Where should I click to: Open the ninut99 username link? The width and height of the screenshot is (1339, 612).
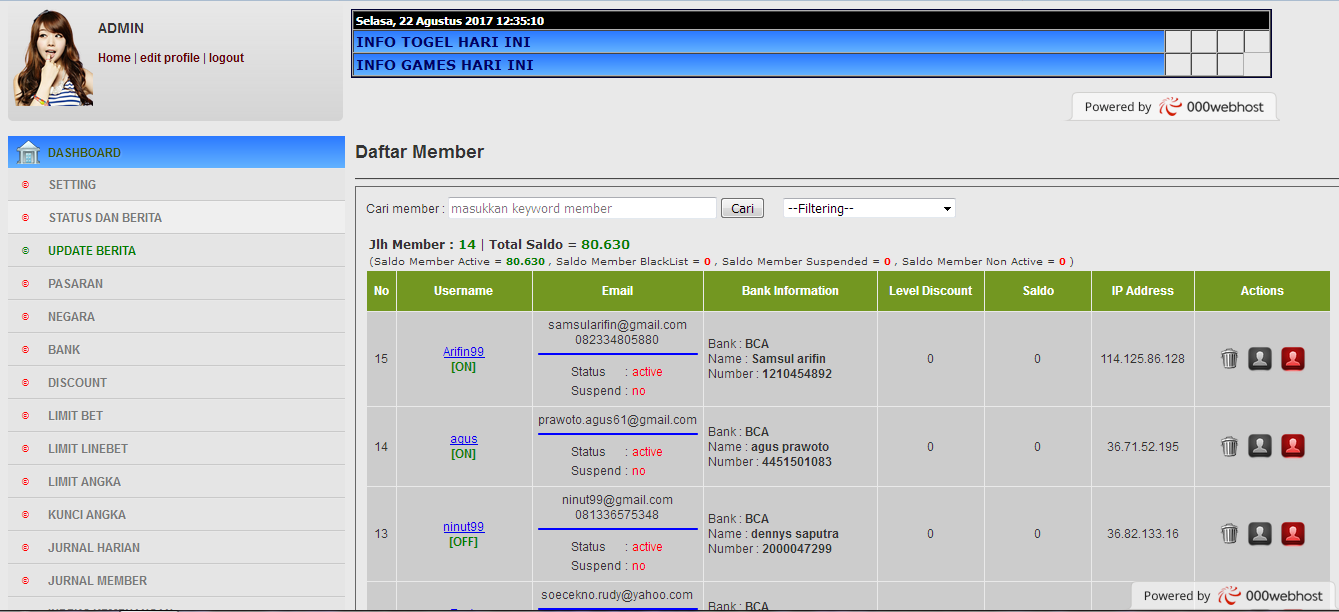(x=464, y=527)
